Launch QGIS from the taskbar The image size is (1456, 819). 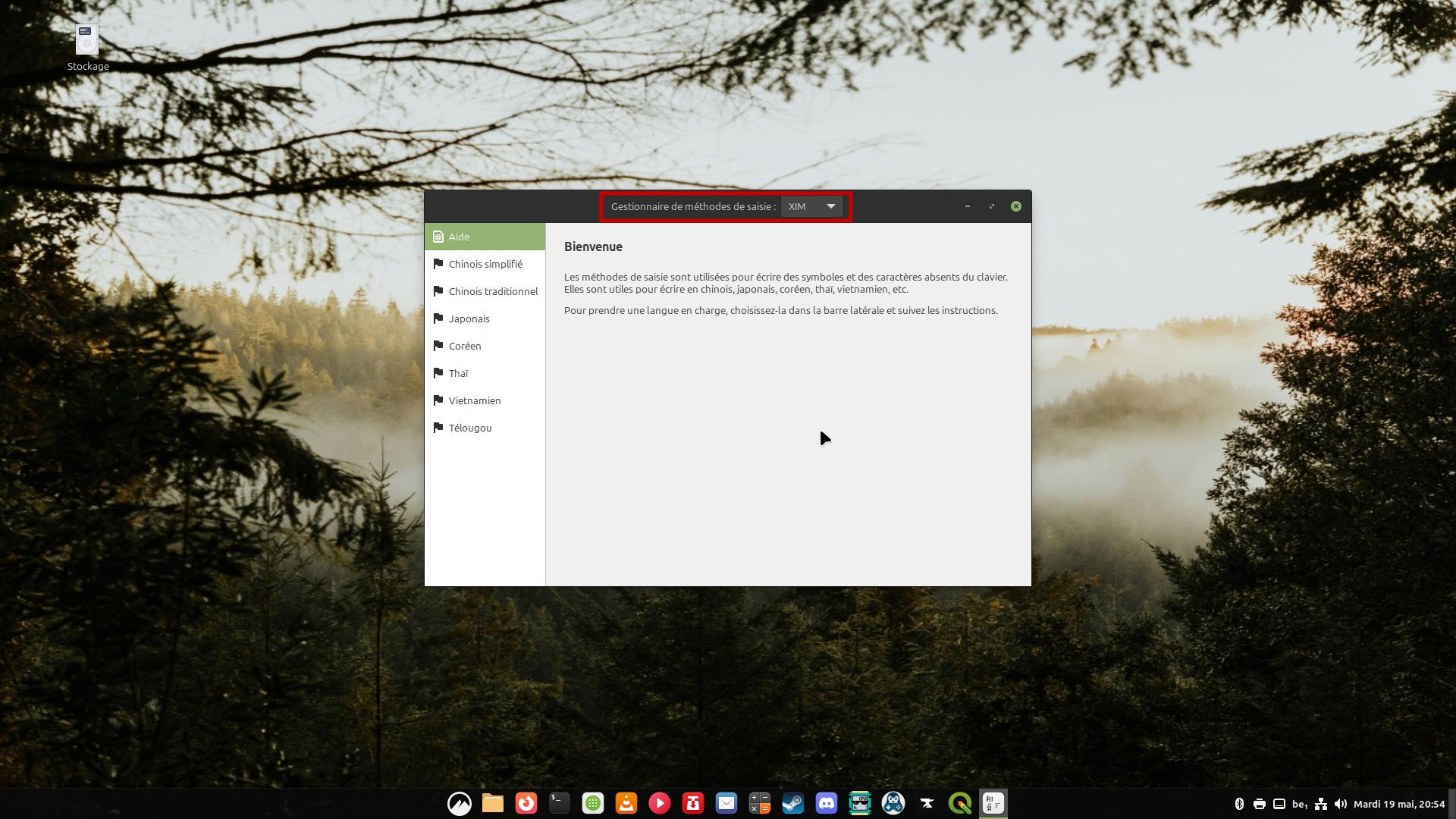tap(960, 803)
